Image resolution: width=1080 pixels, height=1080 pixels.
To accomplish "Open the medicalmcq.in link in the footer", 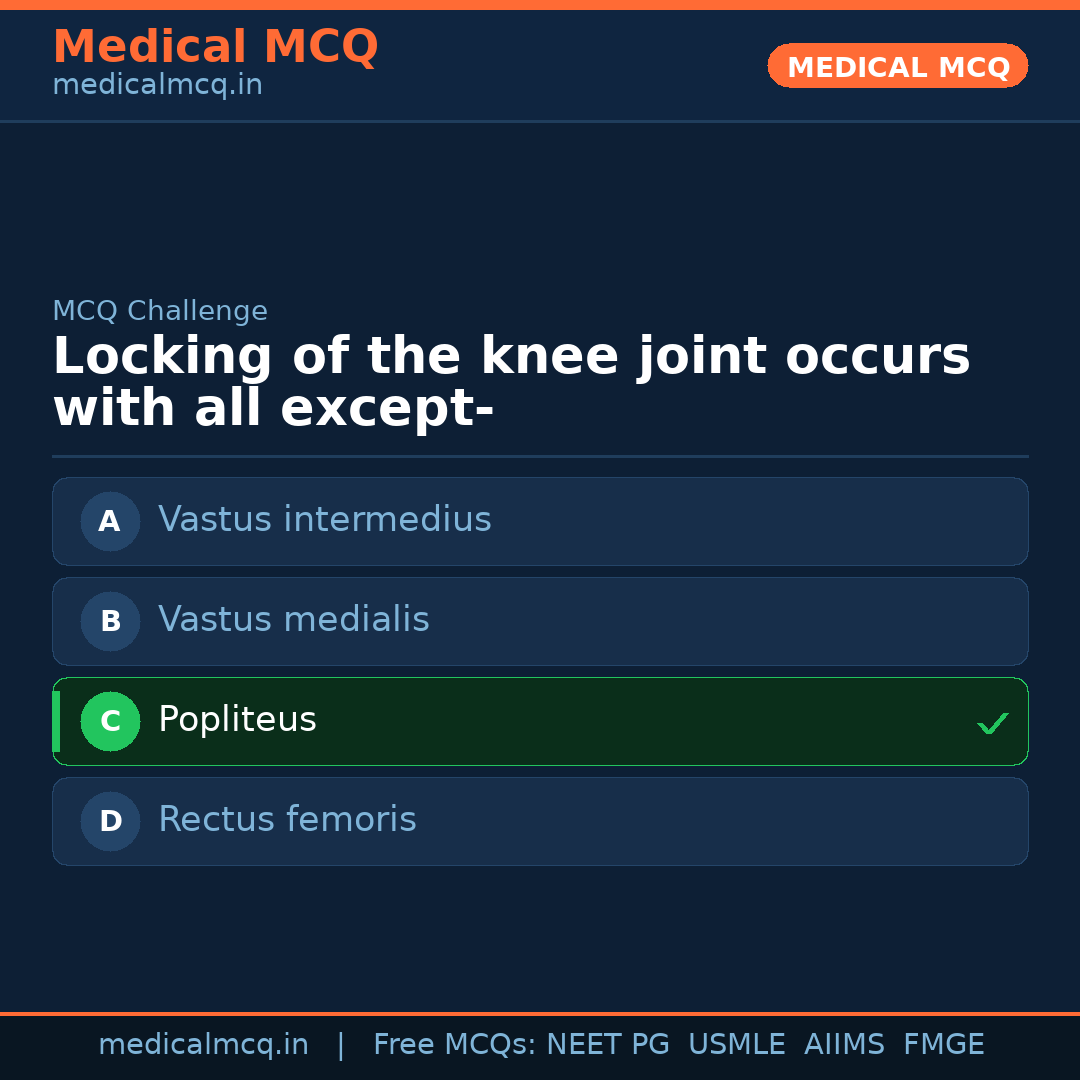I will pyautogui.click(x=203, y=1045).
